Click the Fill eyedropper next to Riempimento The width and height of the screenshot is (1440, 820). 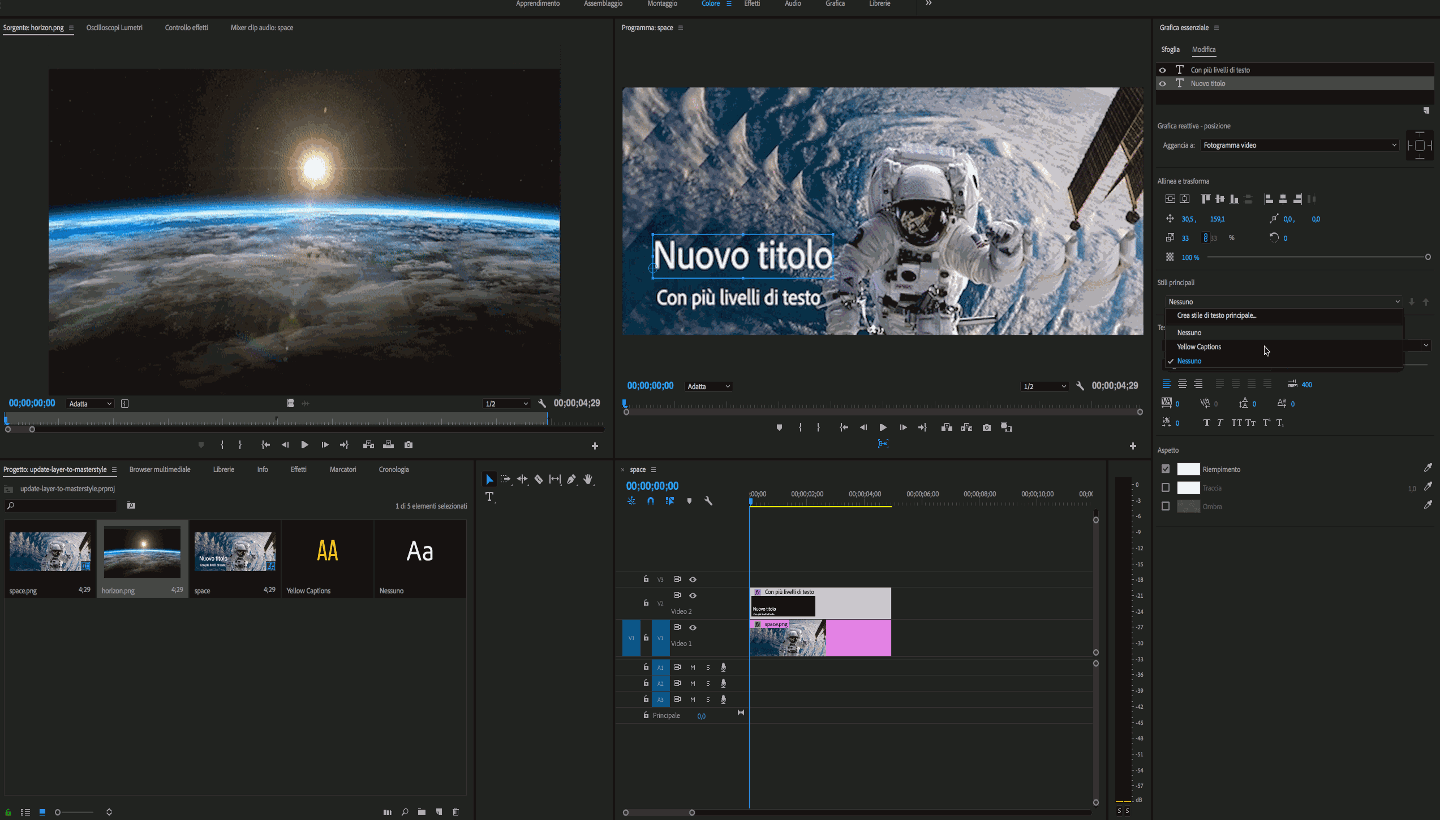point(1427,468)
